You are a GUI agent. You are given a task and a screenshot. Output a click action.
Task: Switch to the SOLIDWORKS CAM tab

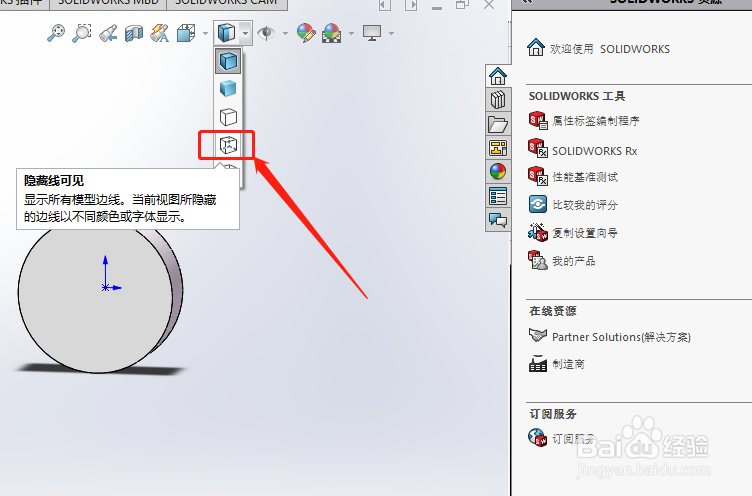(x=227, y=3)
